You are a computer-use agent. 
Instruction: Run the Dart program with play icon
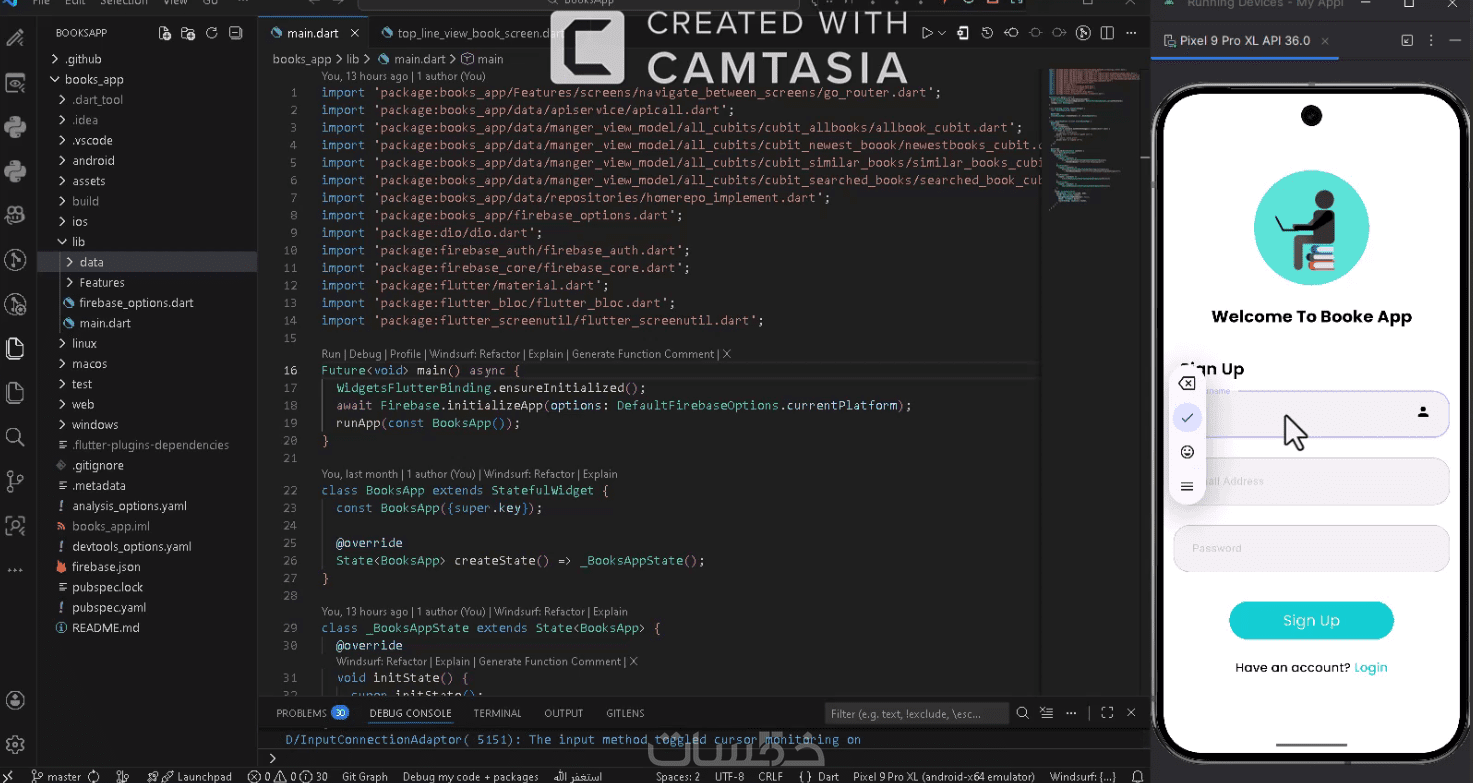pos(928,33)
